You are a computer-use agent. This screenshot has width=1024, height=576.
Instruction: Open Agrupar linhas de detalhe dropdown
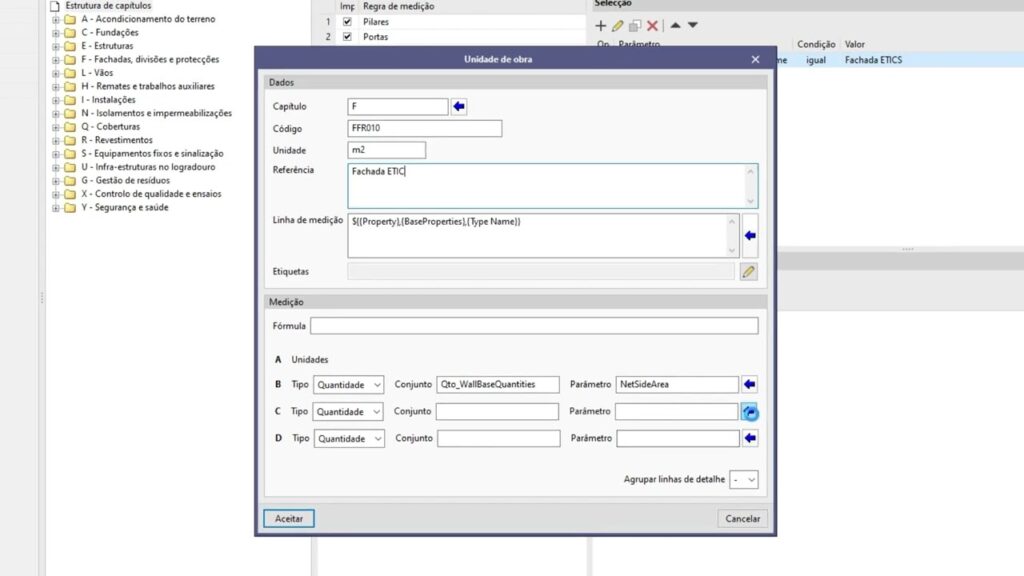(x=744, y=480)
